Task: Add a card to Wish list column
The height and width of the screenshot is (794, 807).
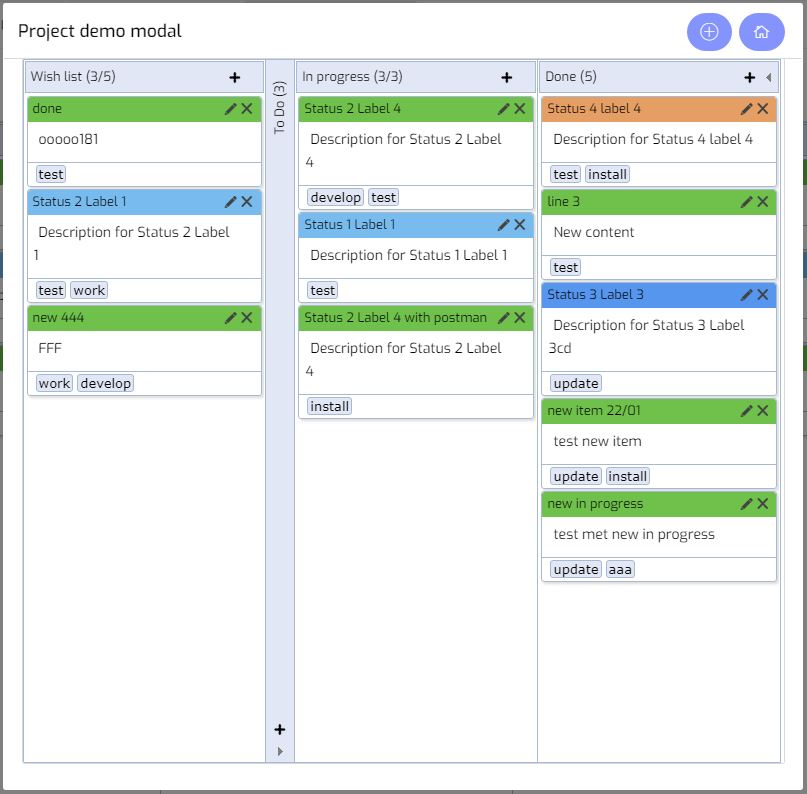Action: 235,77
